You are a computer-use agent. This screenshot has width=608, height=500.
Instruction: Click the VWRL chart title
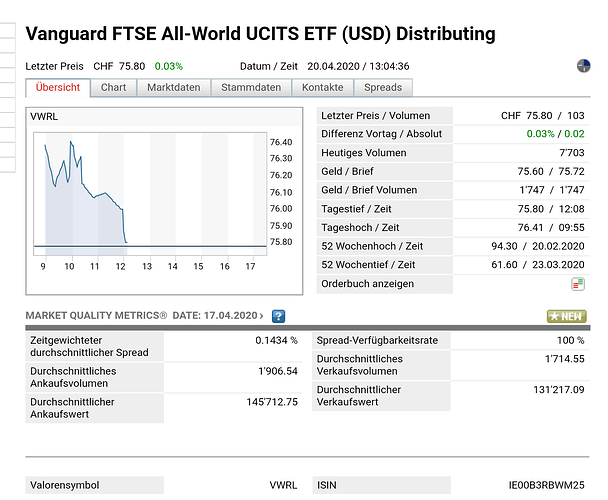point(44,117)
